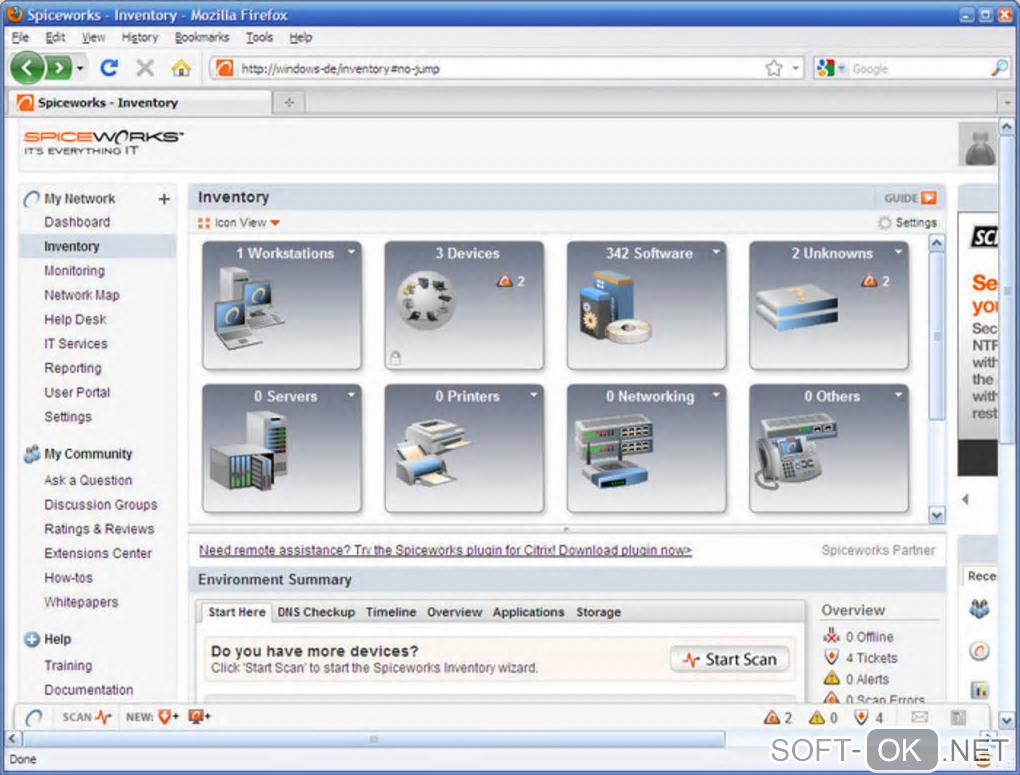Image resolution: width=1020 pixels, height=775 pixels.
Task: Collapse the right ad panel arrow
Action: tap(965, 499)
